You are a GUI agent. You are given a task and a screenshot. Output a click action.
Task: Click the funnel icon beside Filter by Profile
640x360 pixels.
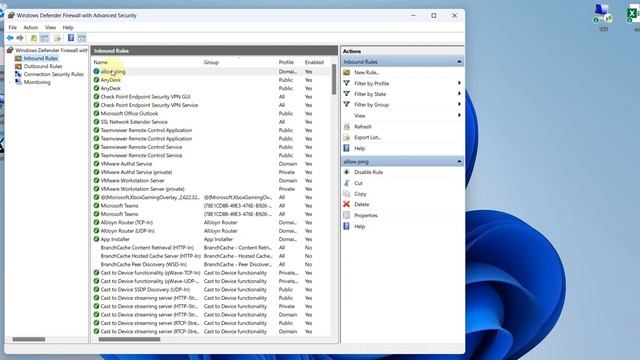[347, 83]
